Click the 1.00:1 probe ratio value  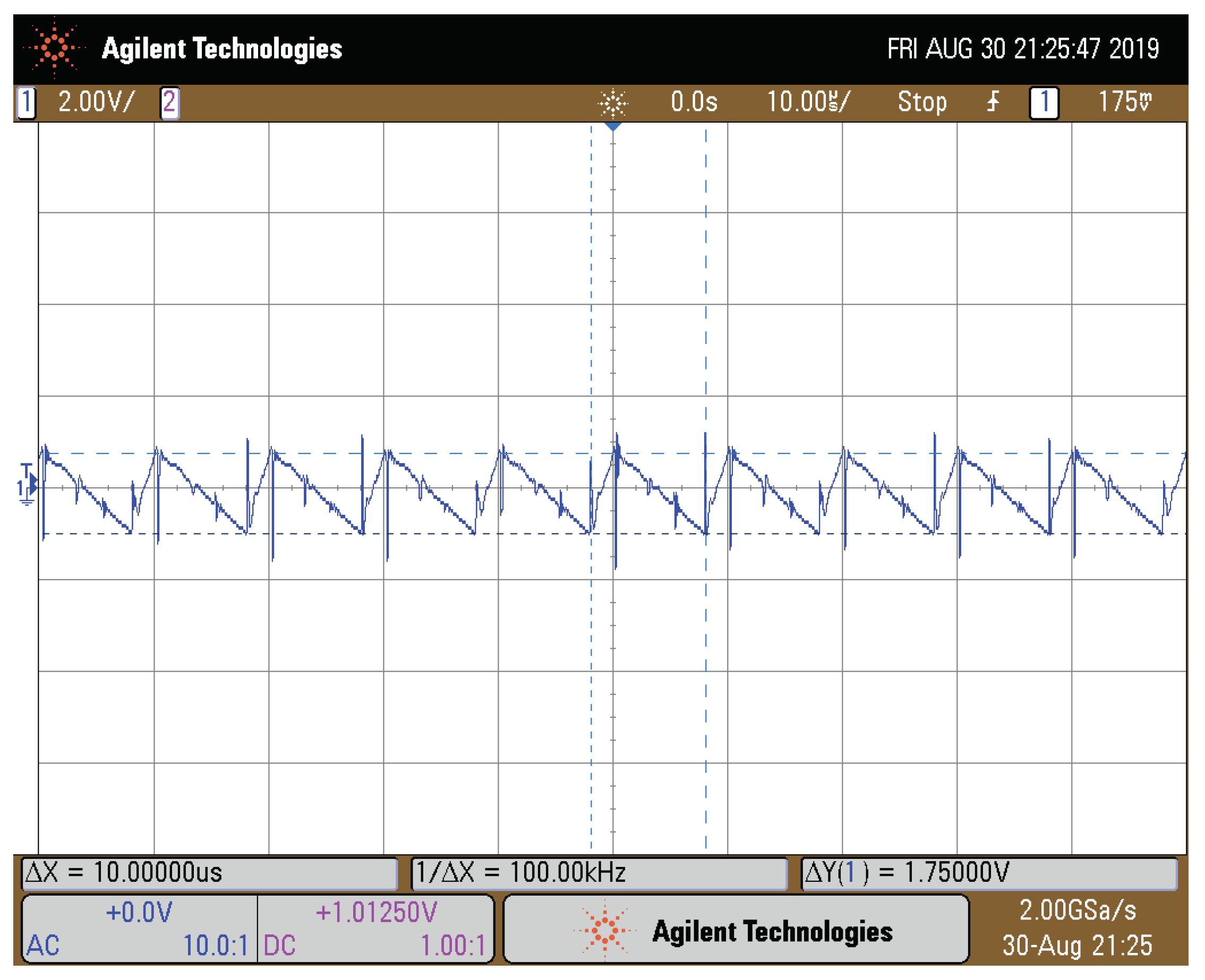pyautogui.click(x=454, y=945)
